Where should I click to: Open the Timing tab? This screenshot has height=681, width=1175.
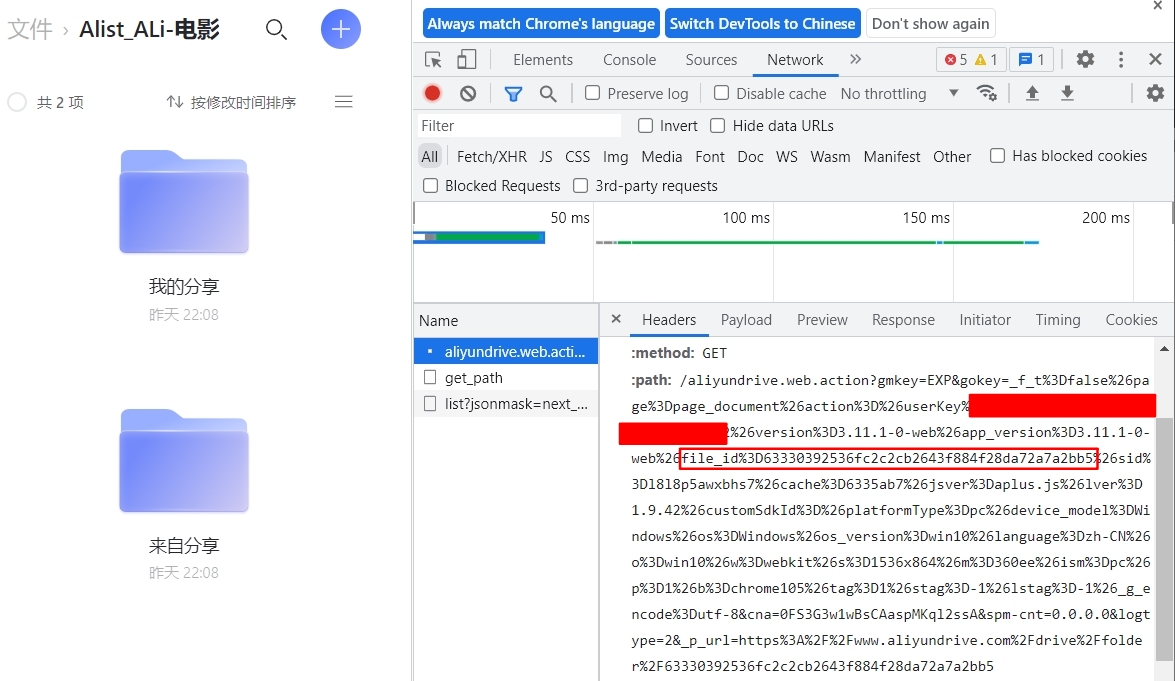pyautogui.click(x=1057, y=320)
